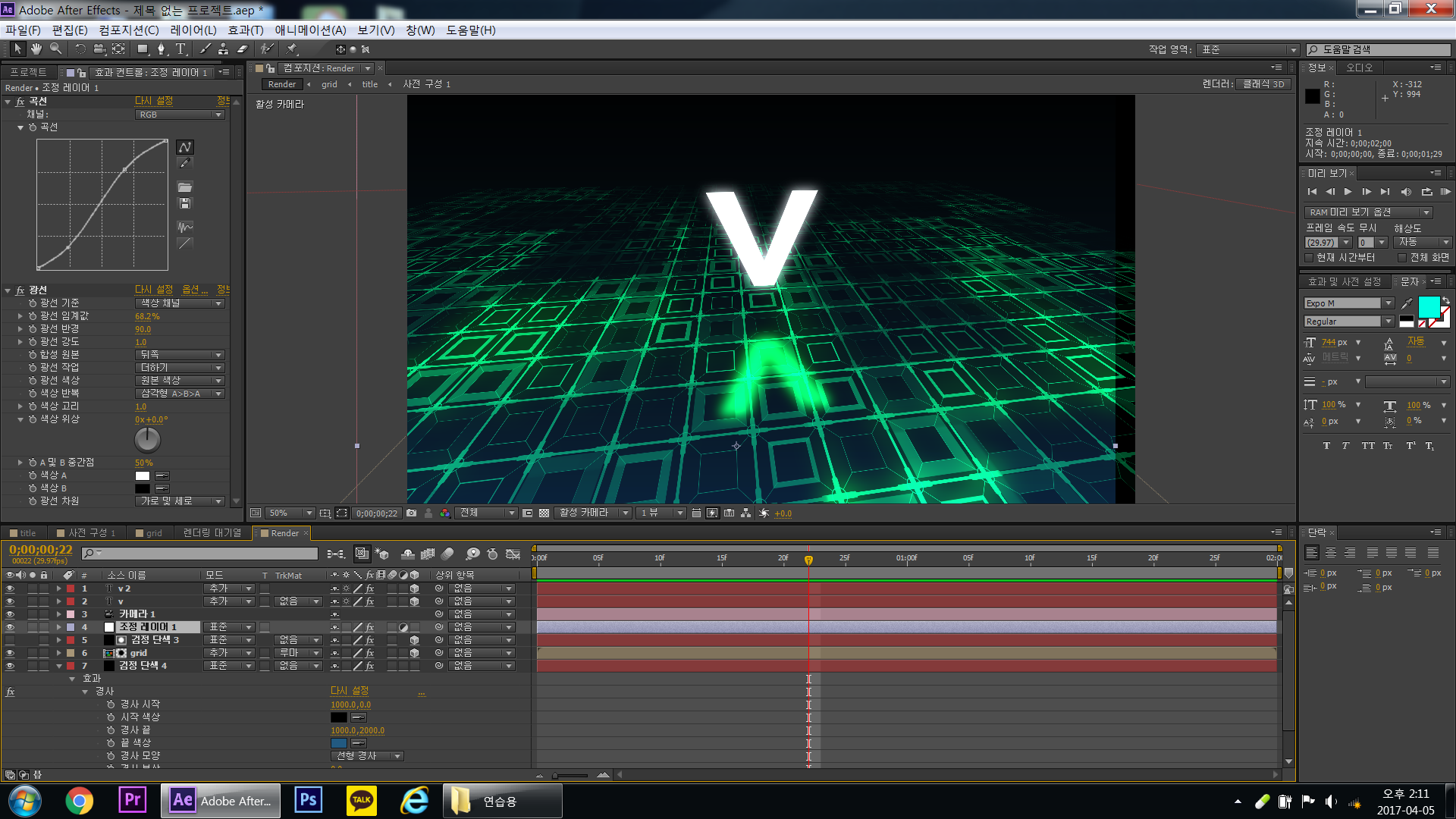This screenshot has width=1456, height=819.
Task: Select the Puppet Pin tool
Action: pyautogui.click(x=292, y=49)
